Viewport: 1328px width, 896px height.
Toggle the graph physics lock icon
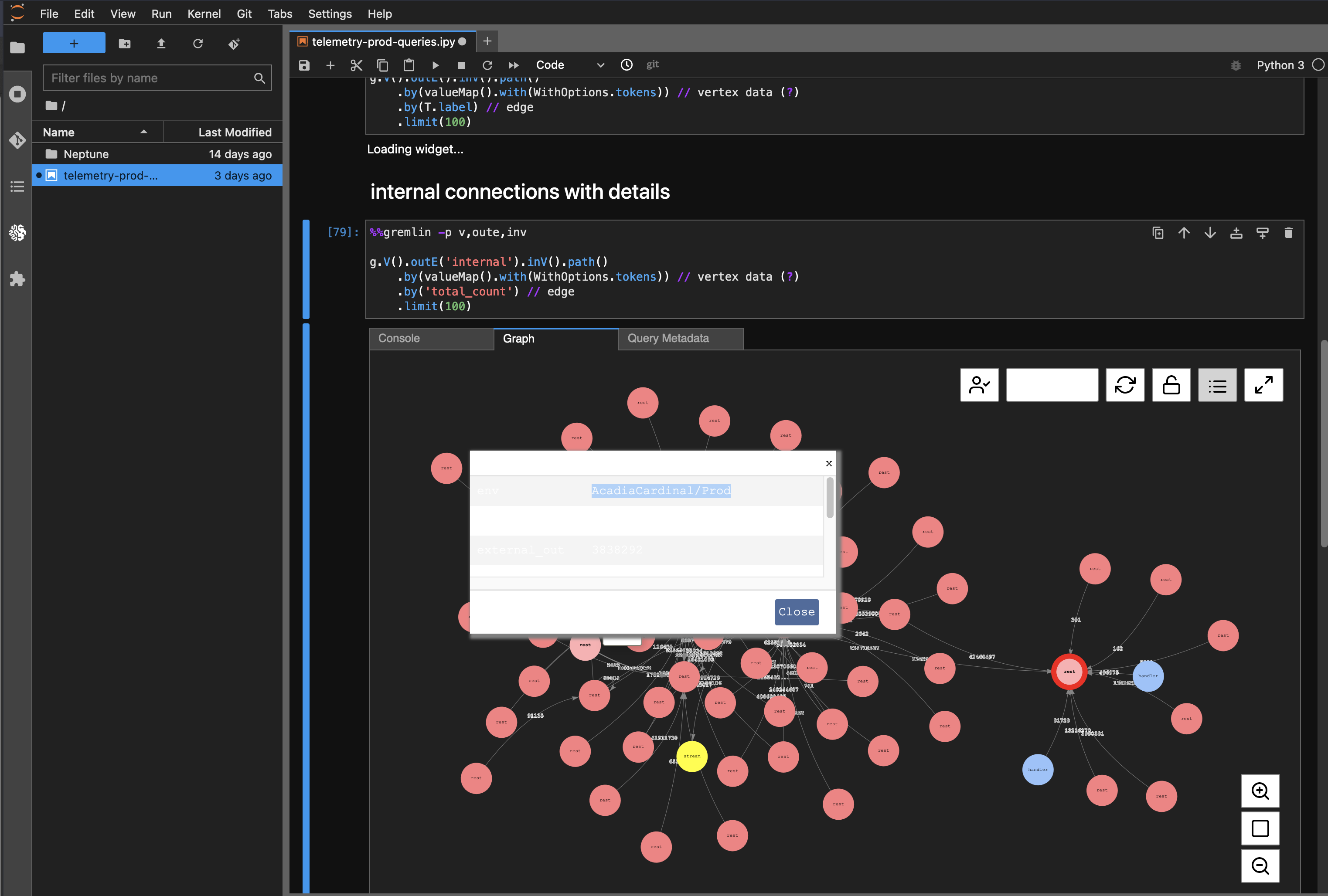(x=1171, y=385)
